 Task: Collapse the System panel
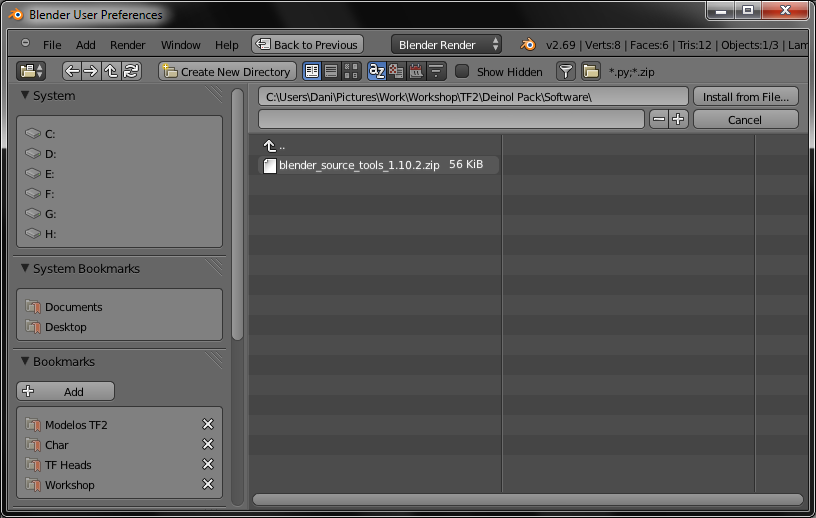coord(25,96)
